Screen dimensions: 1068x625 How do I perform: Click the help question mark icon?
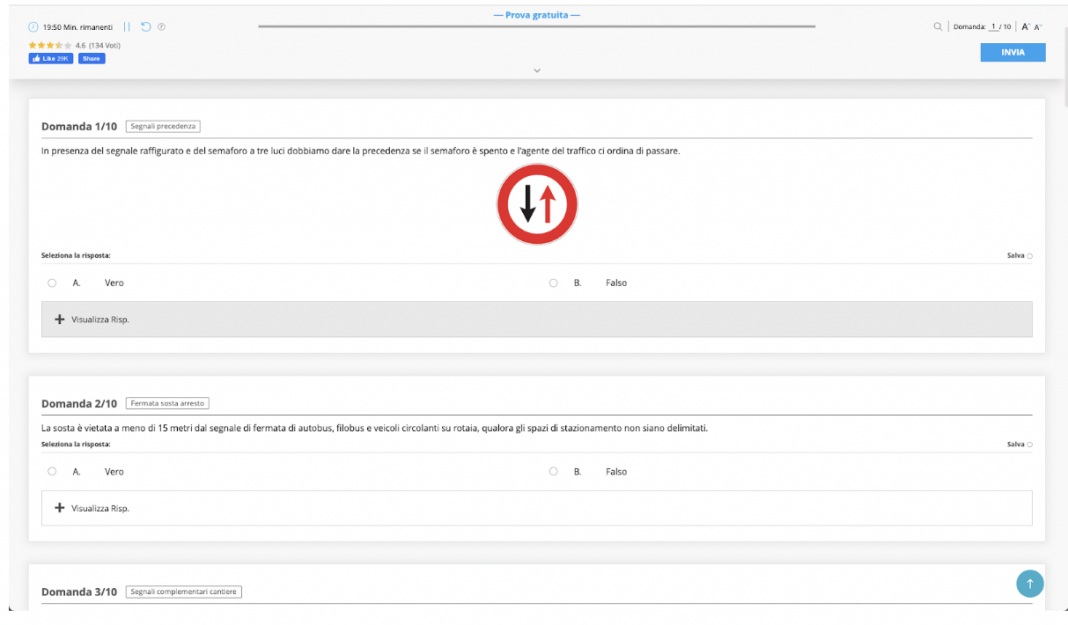(161, 27)
